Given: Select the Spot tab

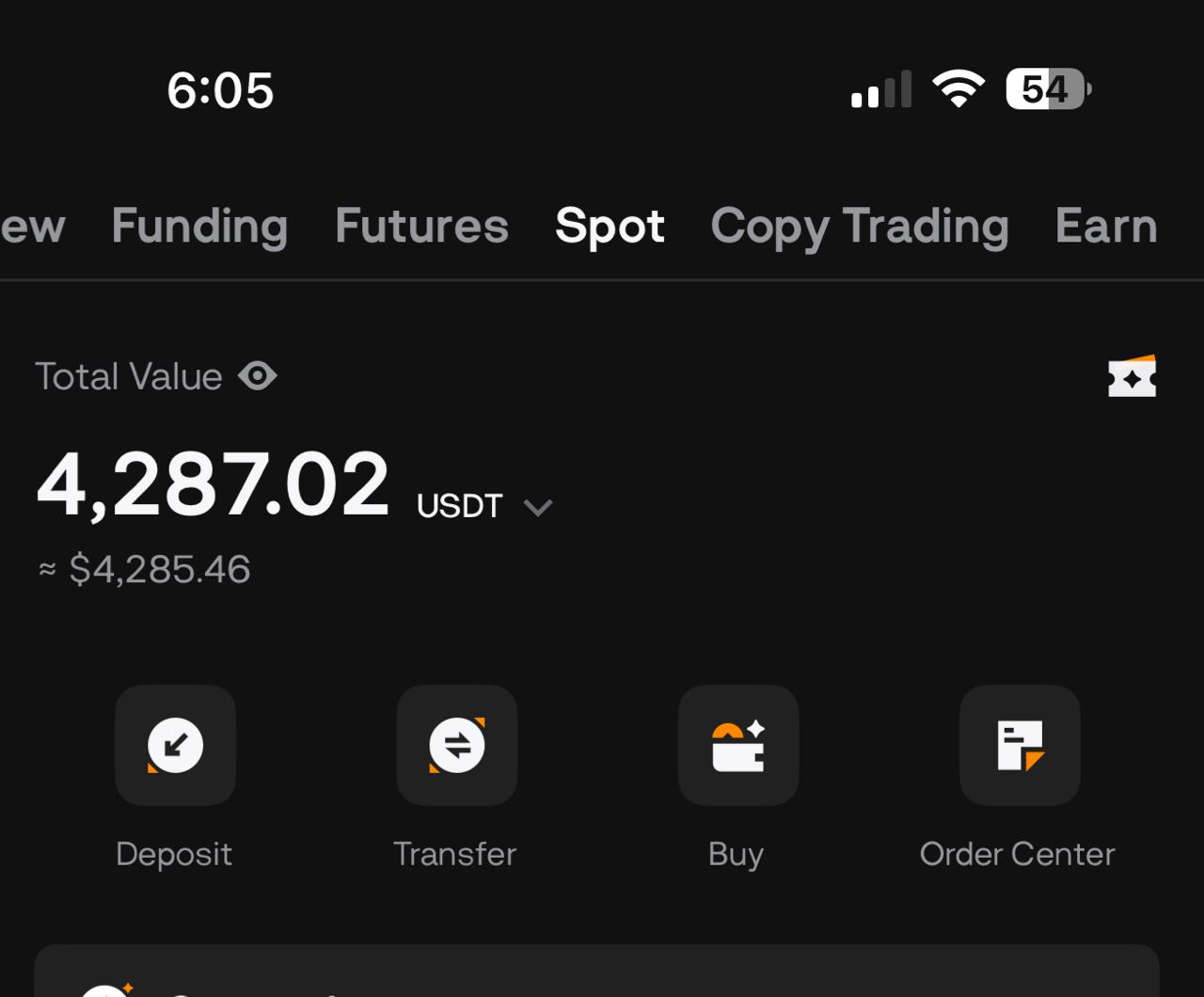Looking at the screenshot, I should (610, 227).
